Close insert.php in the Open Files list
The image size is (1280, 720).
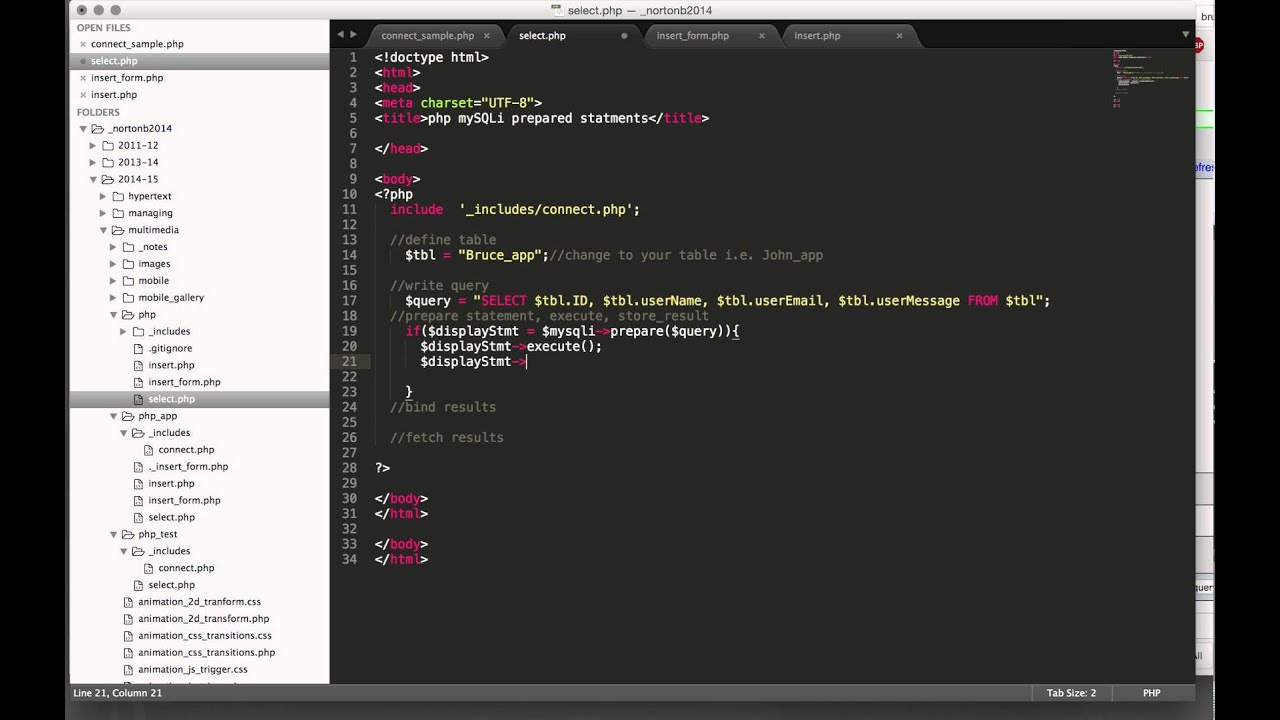tap(82, 95)
